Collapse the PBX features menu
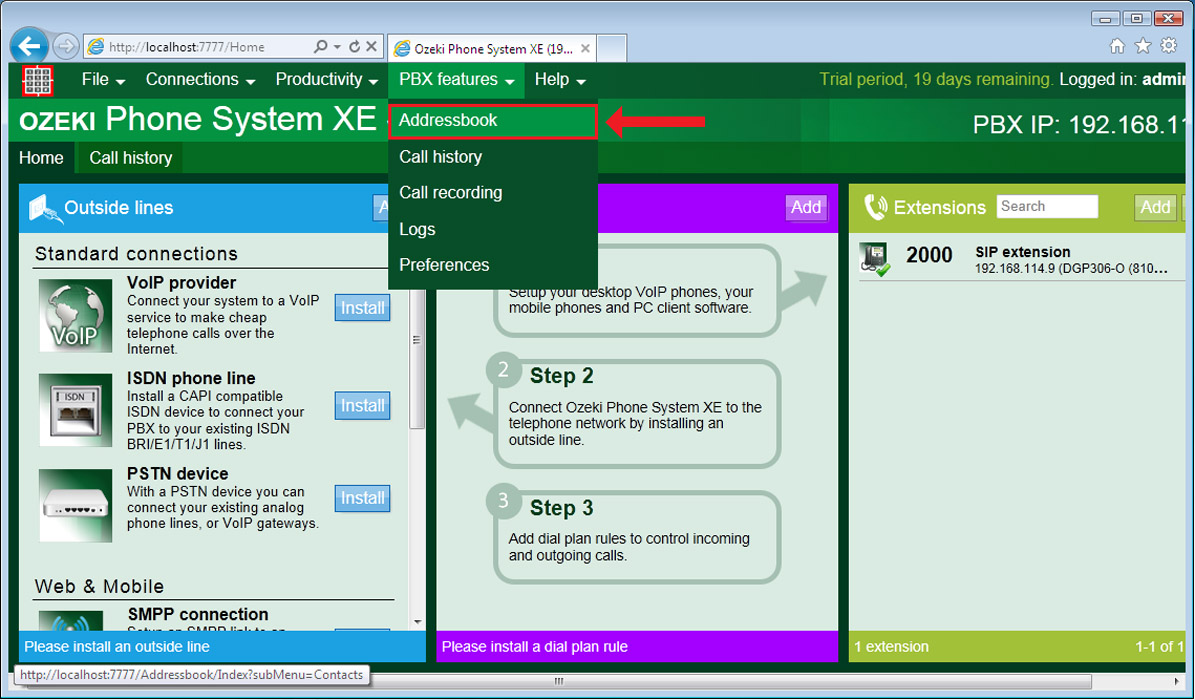 (457, 79)
